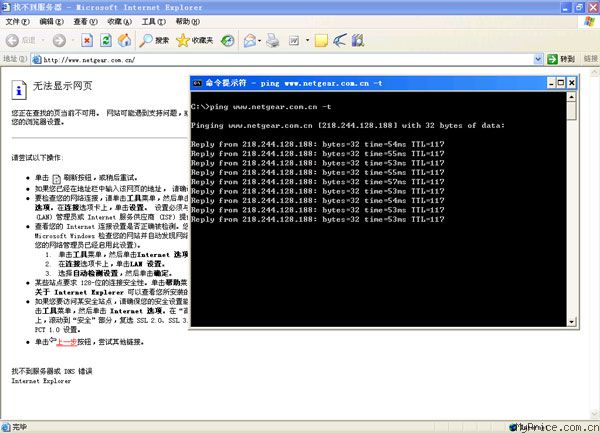
Task: Click the IE icon in browser title bar
Action: tap(6, 7)
